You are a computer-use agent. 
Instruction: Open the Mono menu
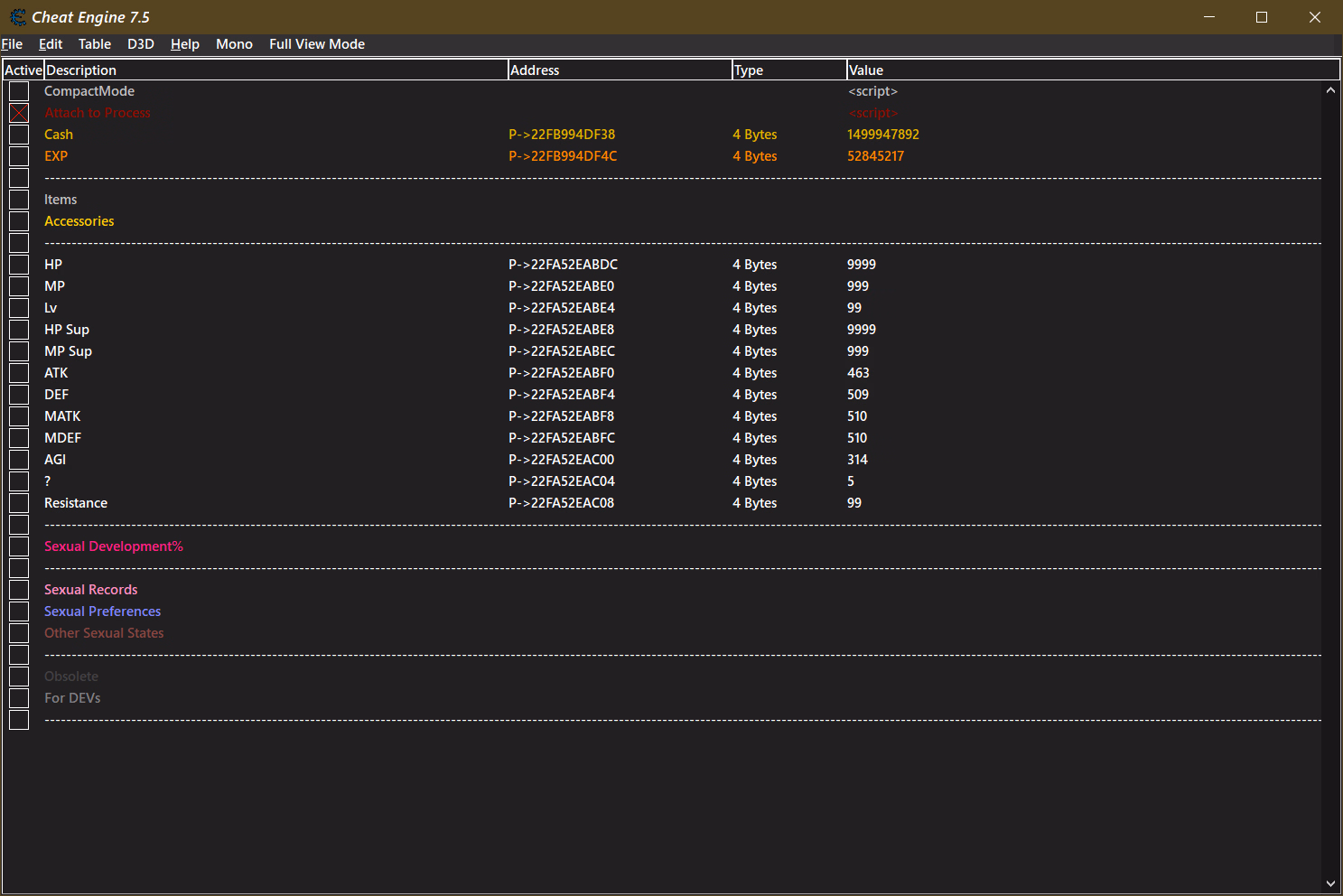[x=234, y=44]
